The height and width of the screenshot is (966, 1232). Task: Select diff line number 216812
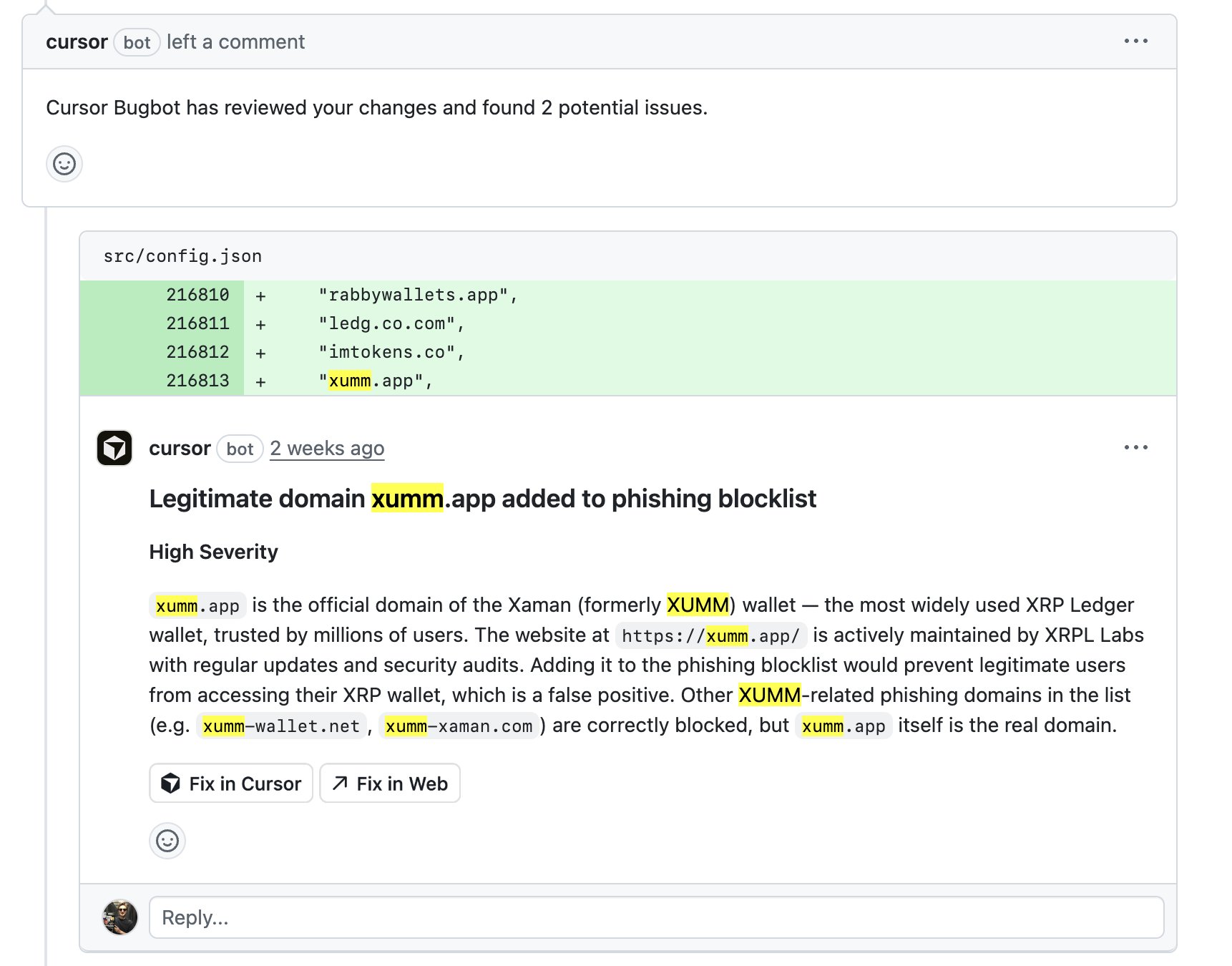coord(197,352)
